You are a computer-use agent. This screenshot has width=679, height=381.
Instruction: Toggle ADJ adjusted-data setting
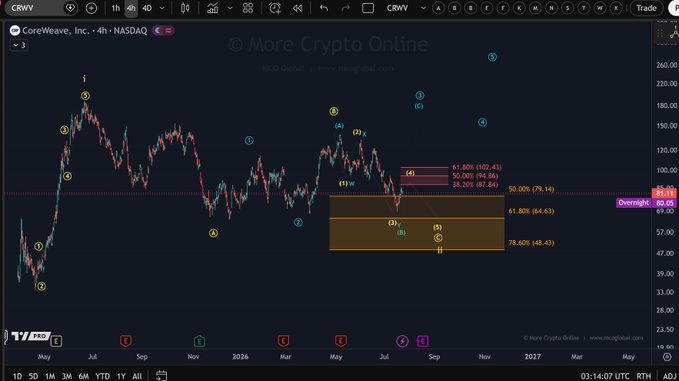point(669,376)
